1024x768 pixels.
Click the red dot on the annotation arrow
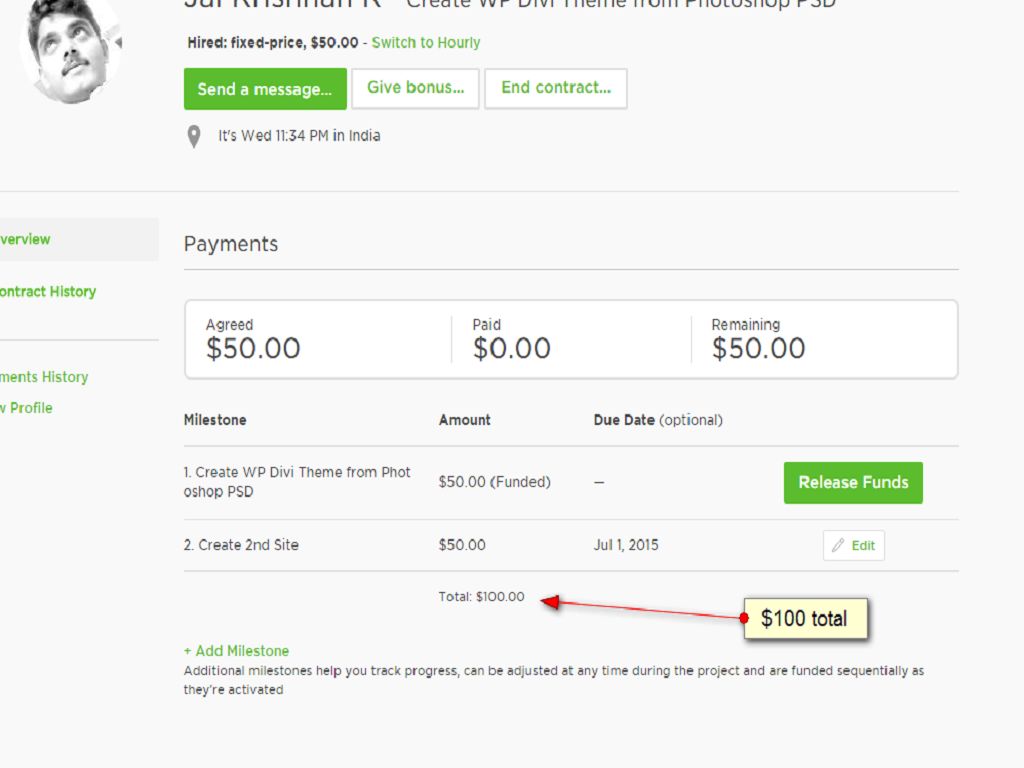744,618
